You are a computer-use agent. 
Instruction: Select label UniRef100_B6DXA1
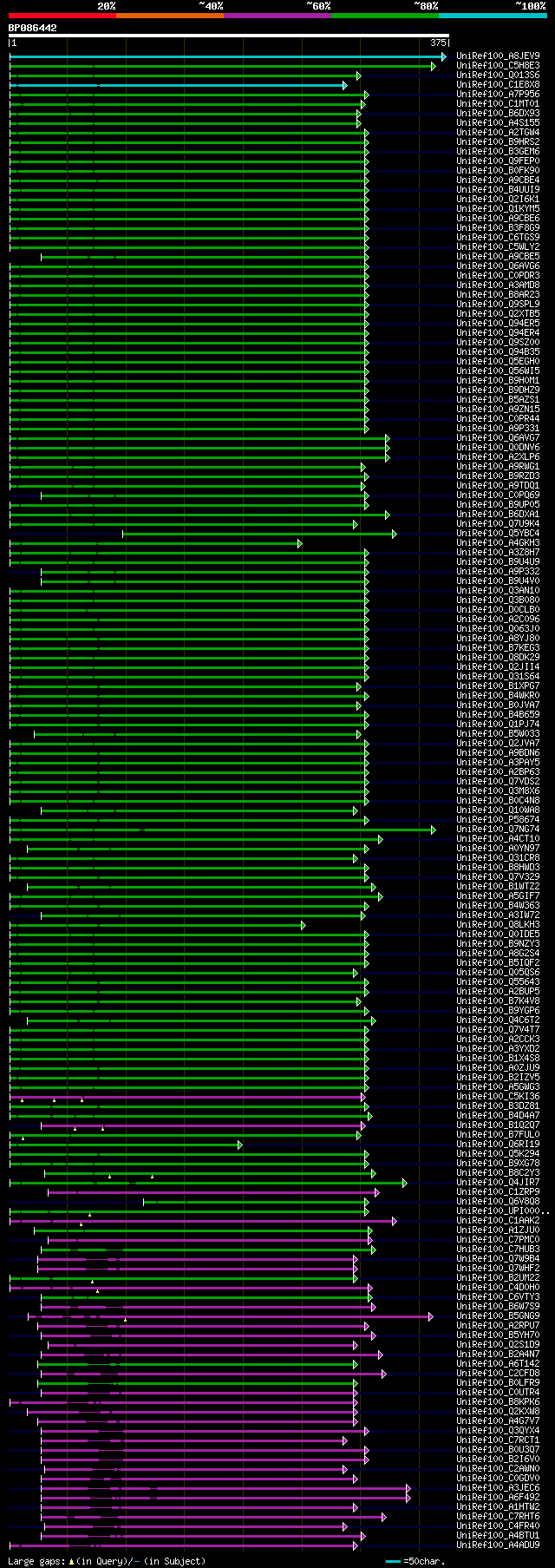498,515
